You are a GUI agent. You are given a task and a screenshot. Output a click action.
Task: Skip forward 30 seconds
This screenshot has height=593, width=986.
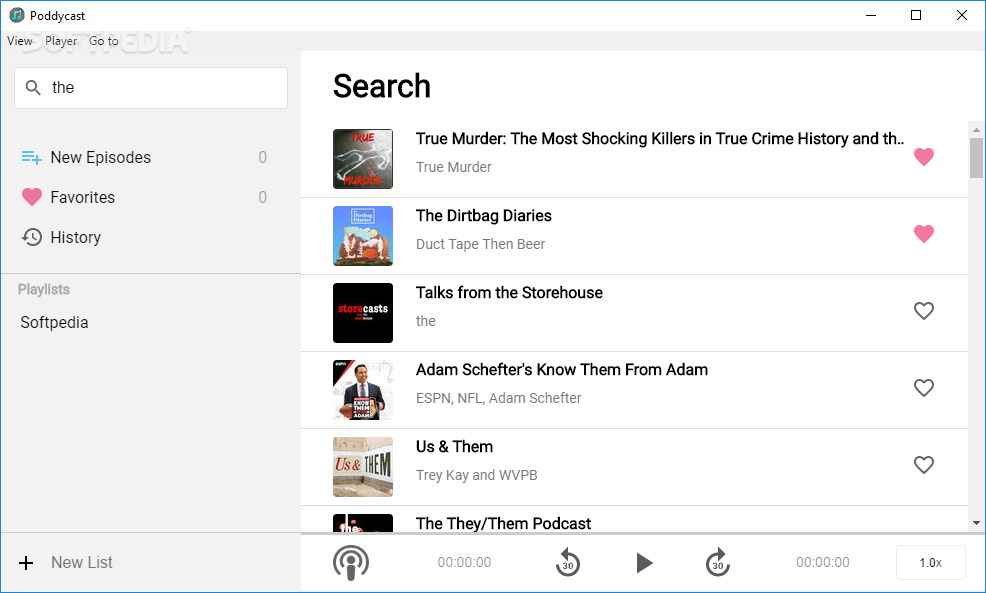pyautogui.click(x=717, y=563)
